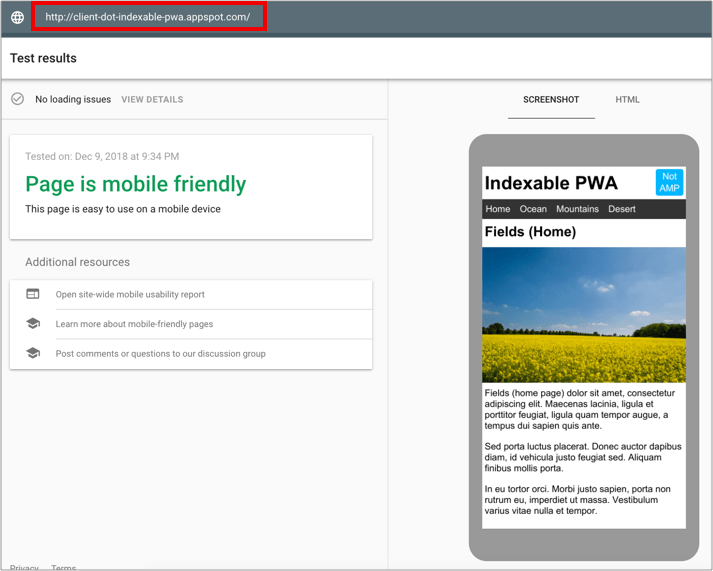Open site-wide mobile usability report
Screen dimensions: 713x571
tap(130, 295)
